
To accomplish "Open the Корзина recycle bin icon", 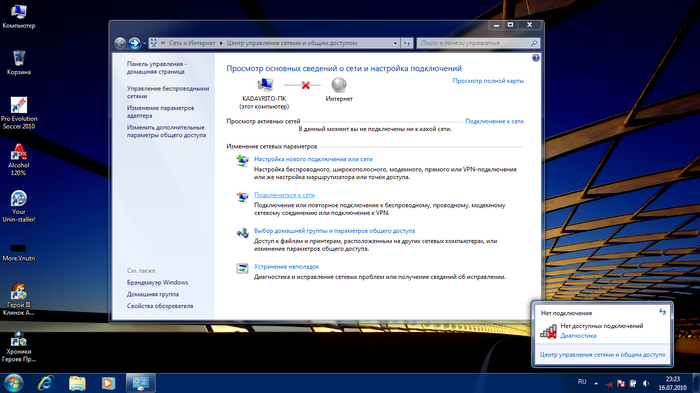I will click(18, 63).
